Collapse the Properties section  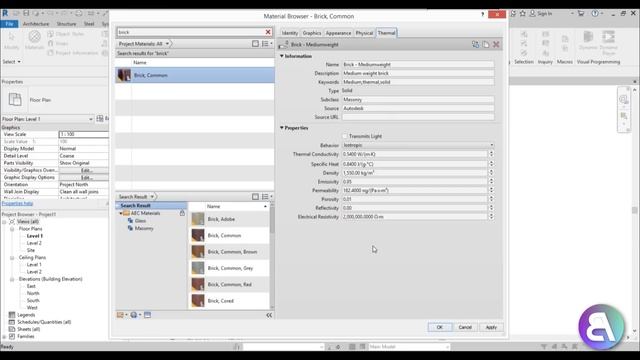click(x=282, y=128)
